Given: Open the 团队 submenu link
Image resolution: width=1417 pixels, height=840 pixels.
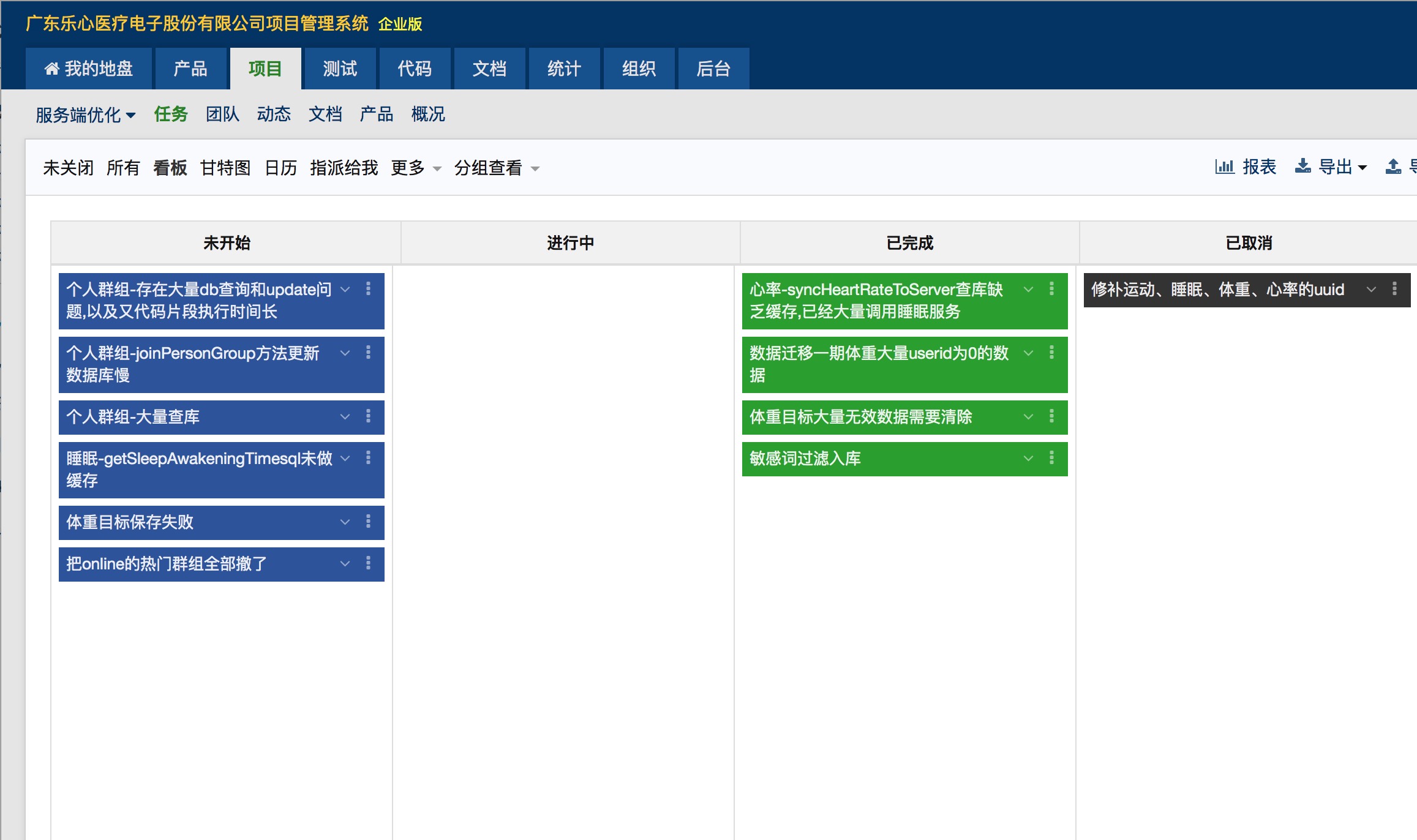Looking at the screenshot, I should 222,114.
